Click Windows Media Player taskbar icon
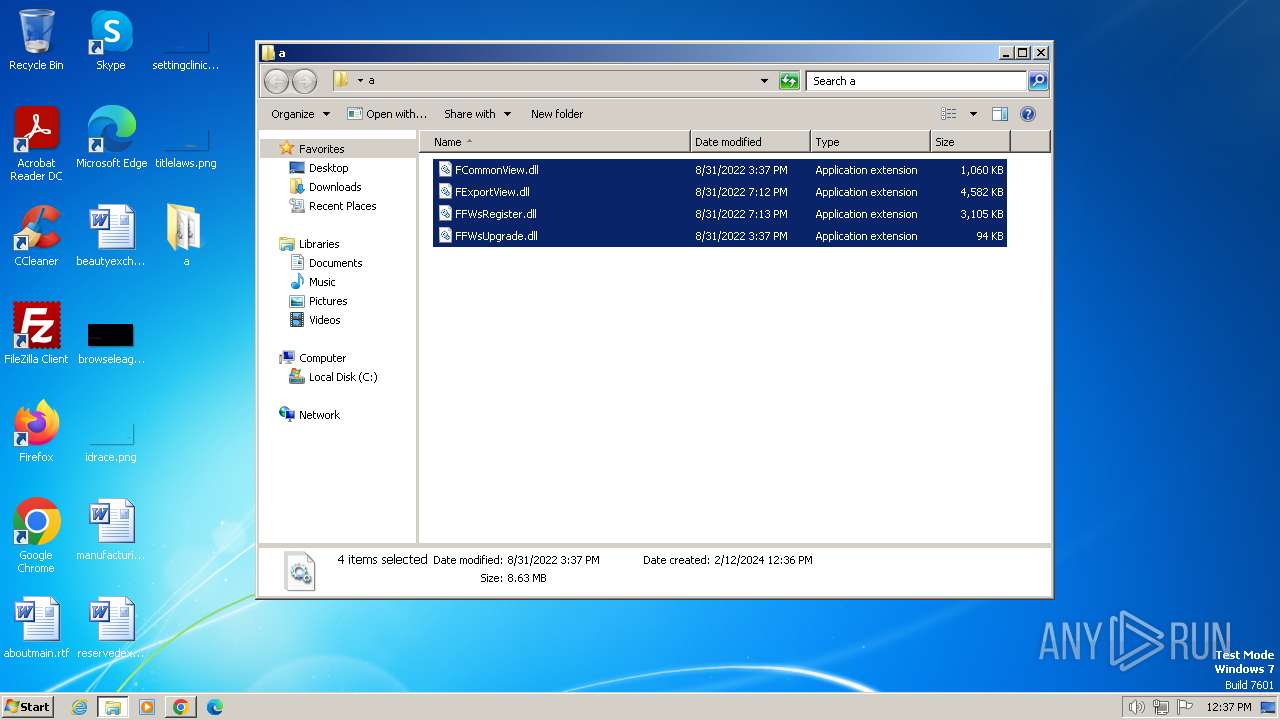Screen dimensions: 1280x720 (146, 707)
